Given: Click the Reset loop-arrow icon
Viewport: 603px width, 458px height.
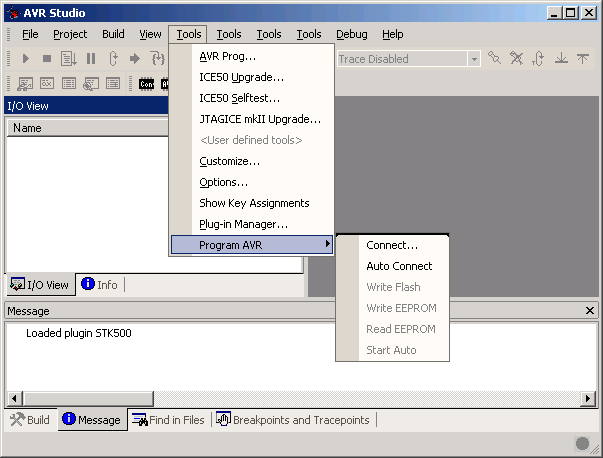Looking at the screenshot, I should pyautogui.click(x=113, y=59).
